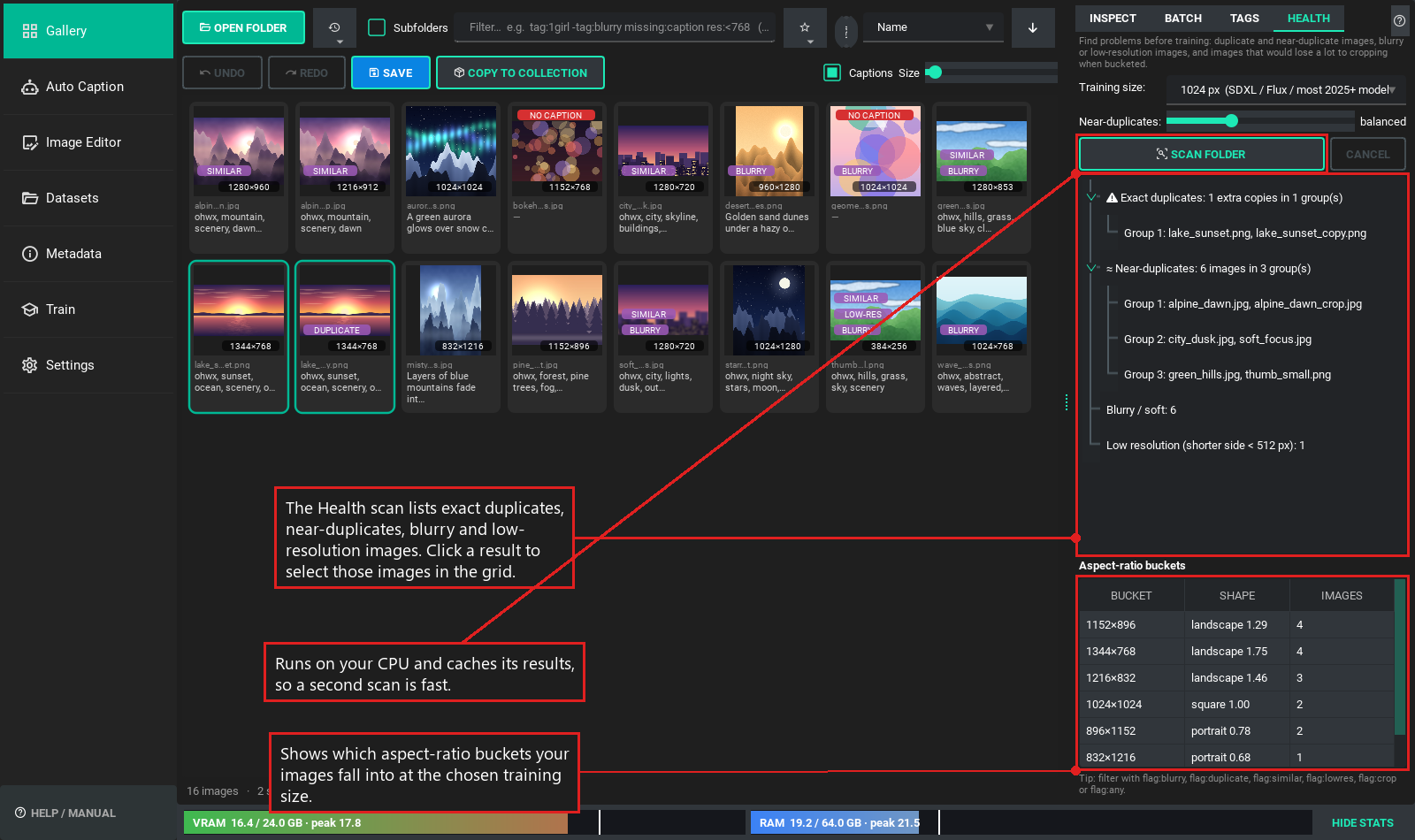
Task: Select the Health tab
Action: pyautogui.click(x=1309, y=18)
